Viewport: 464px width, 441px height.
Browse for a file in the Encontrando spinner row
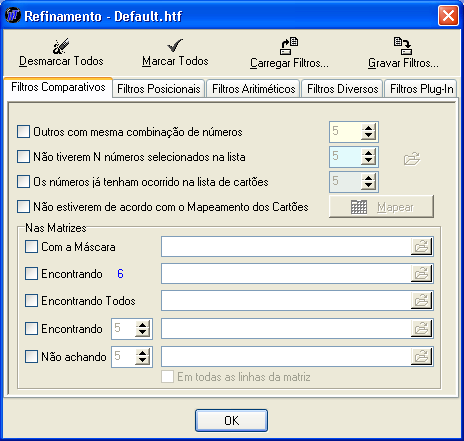tap(422, 329)
